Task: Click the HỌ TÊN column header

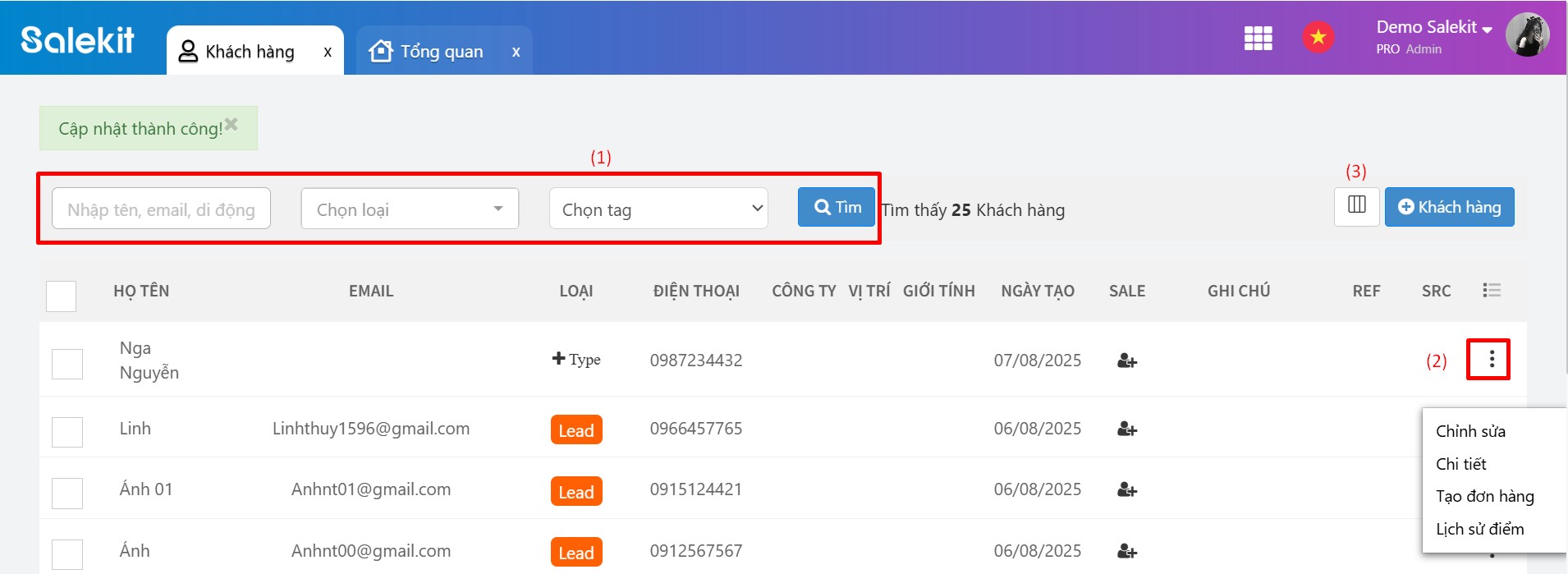Action: pos(141,291)
